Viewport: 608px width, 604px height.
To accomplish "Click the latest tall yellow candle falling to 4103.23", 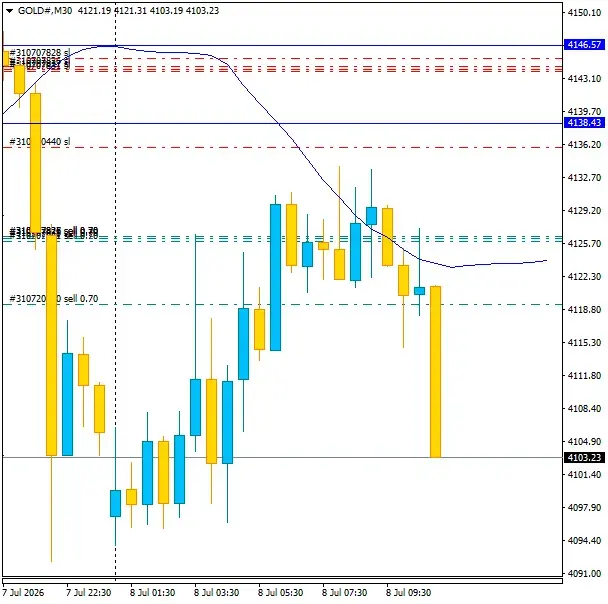I will (435, 372).
